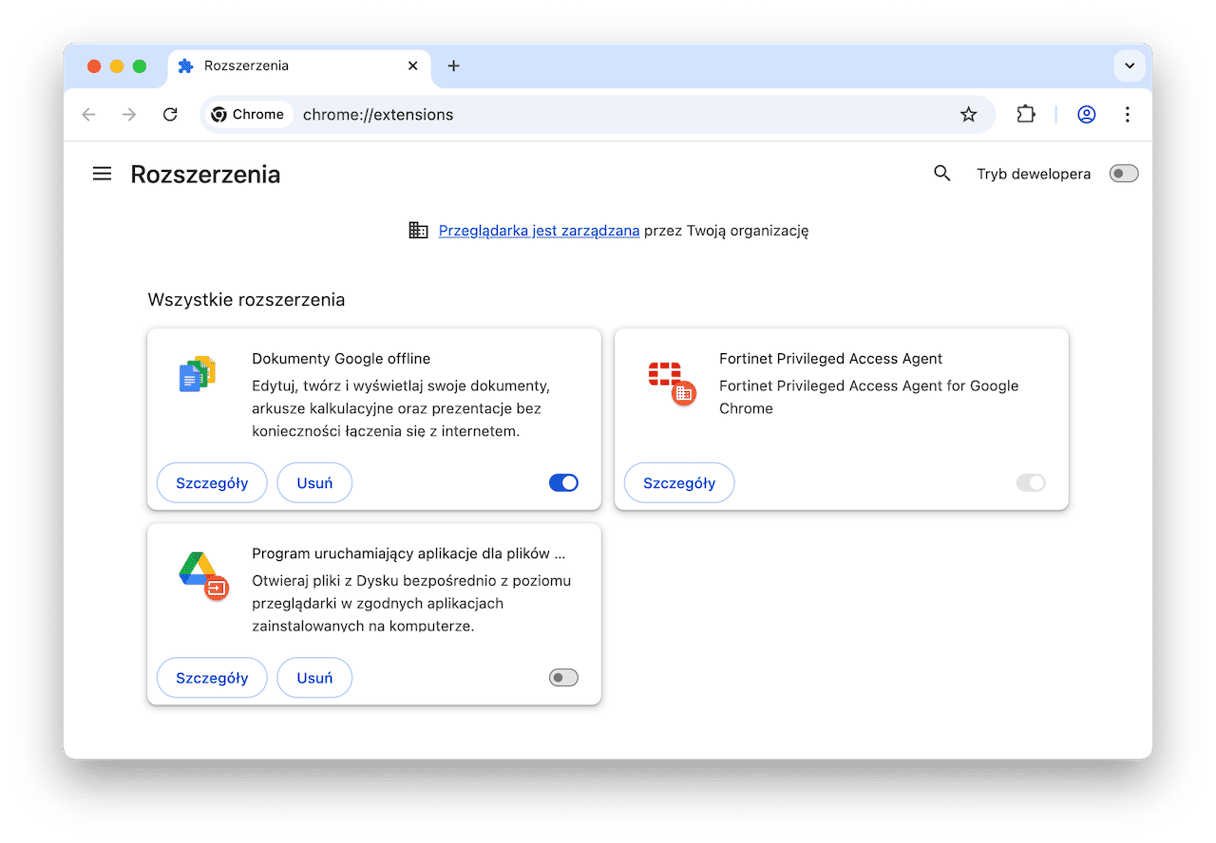Click the Tryb dewelopera label
The height and width of the screenshot is (843, 1216).
click(x=1034, y=174)
